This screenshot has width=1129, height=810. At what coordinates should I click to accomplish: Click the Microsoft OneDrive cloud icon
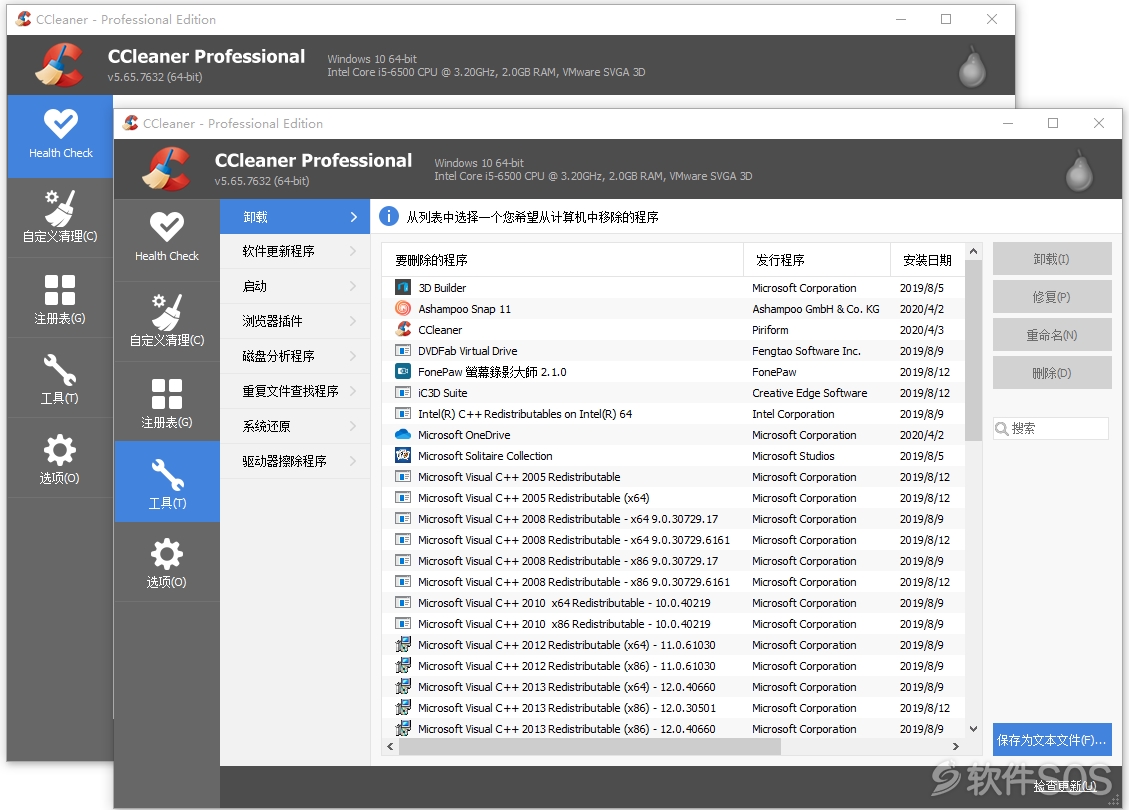pyautogui.click(x=403, y=434)
